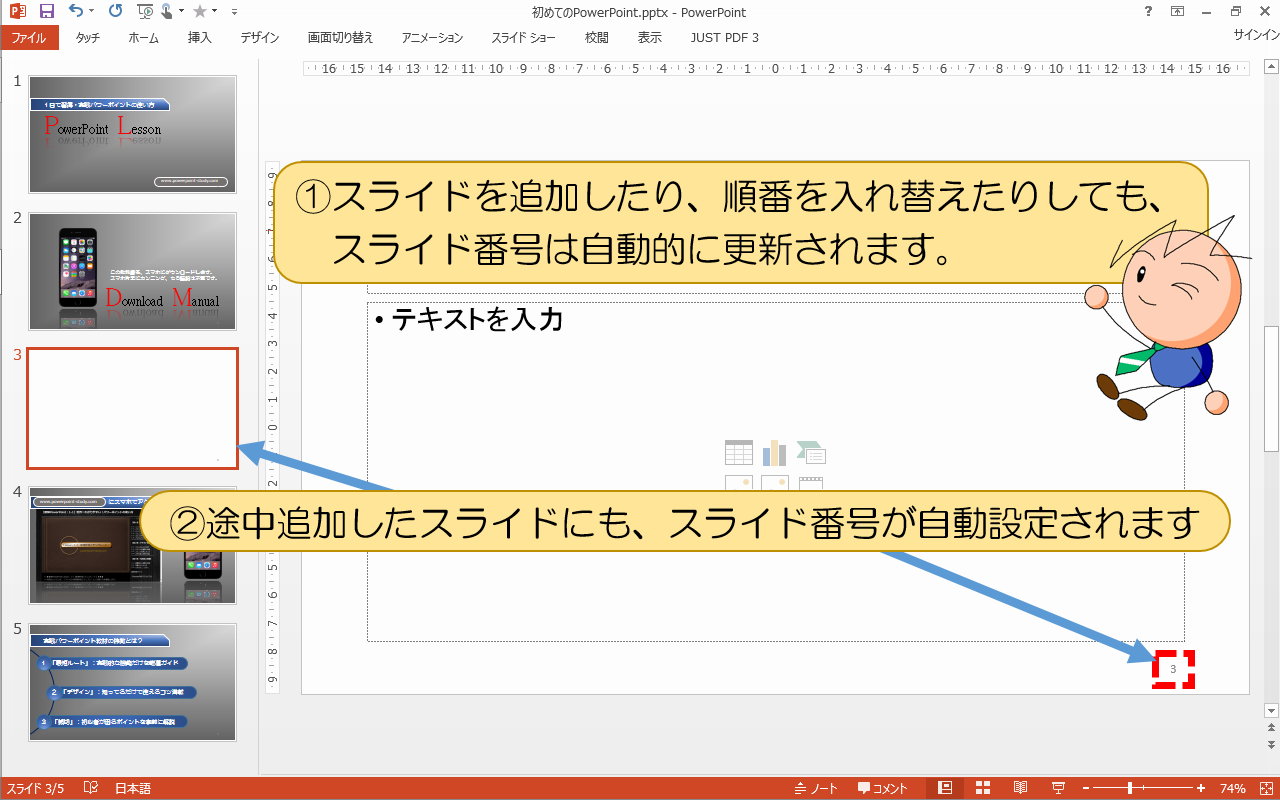Screen dimensions: 1280x800
Task: Click zoom in plus button
Action: point(1201,788)
